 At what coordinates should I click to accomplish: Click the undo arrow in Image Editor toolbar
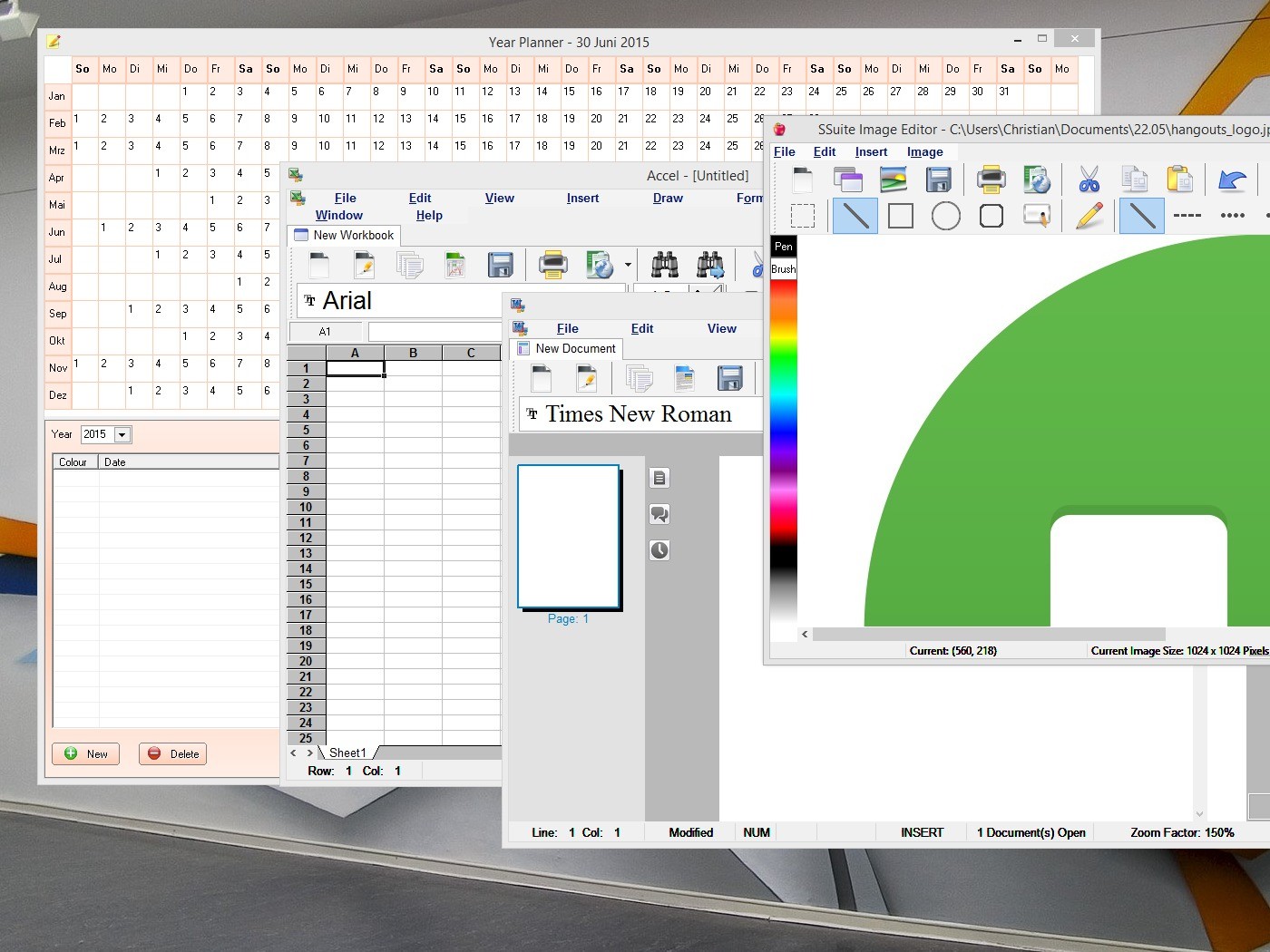point(1231,180)
